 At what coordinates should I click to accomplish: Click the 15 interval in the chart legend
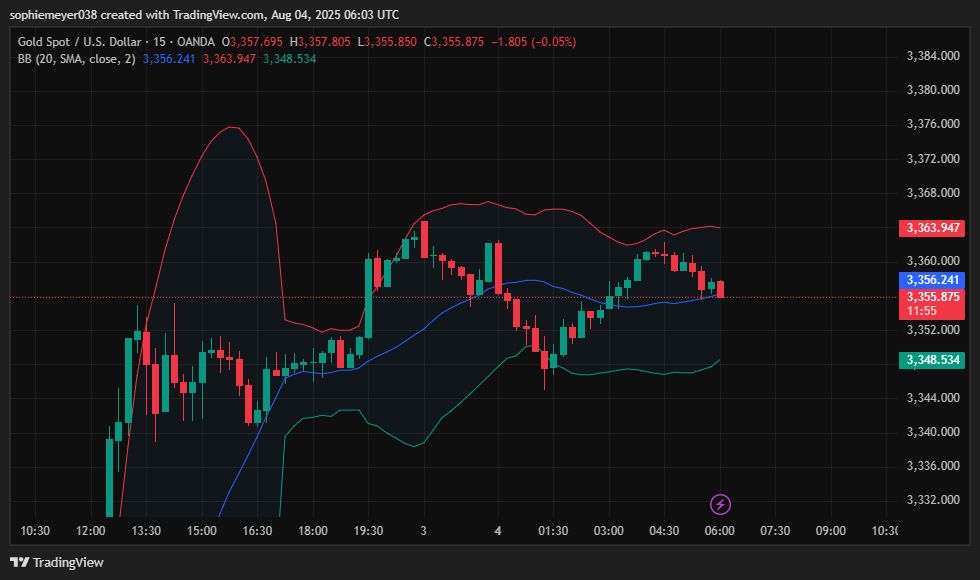click(159, 42)
